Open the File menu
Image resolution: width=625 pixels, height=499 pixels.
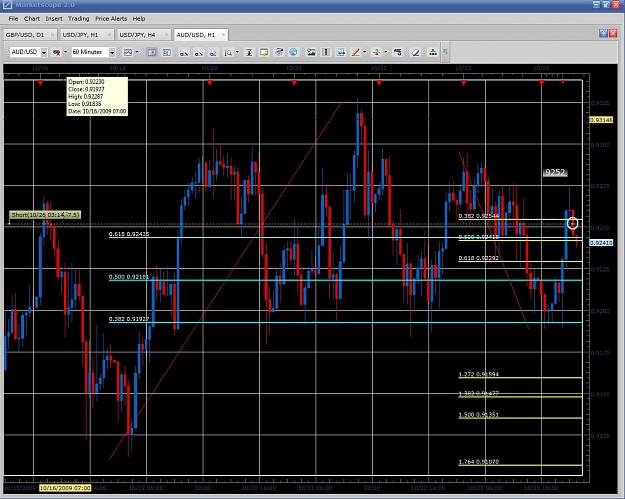(13, 19)
